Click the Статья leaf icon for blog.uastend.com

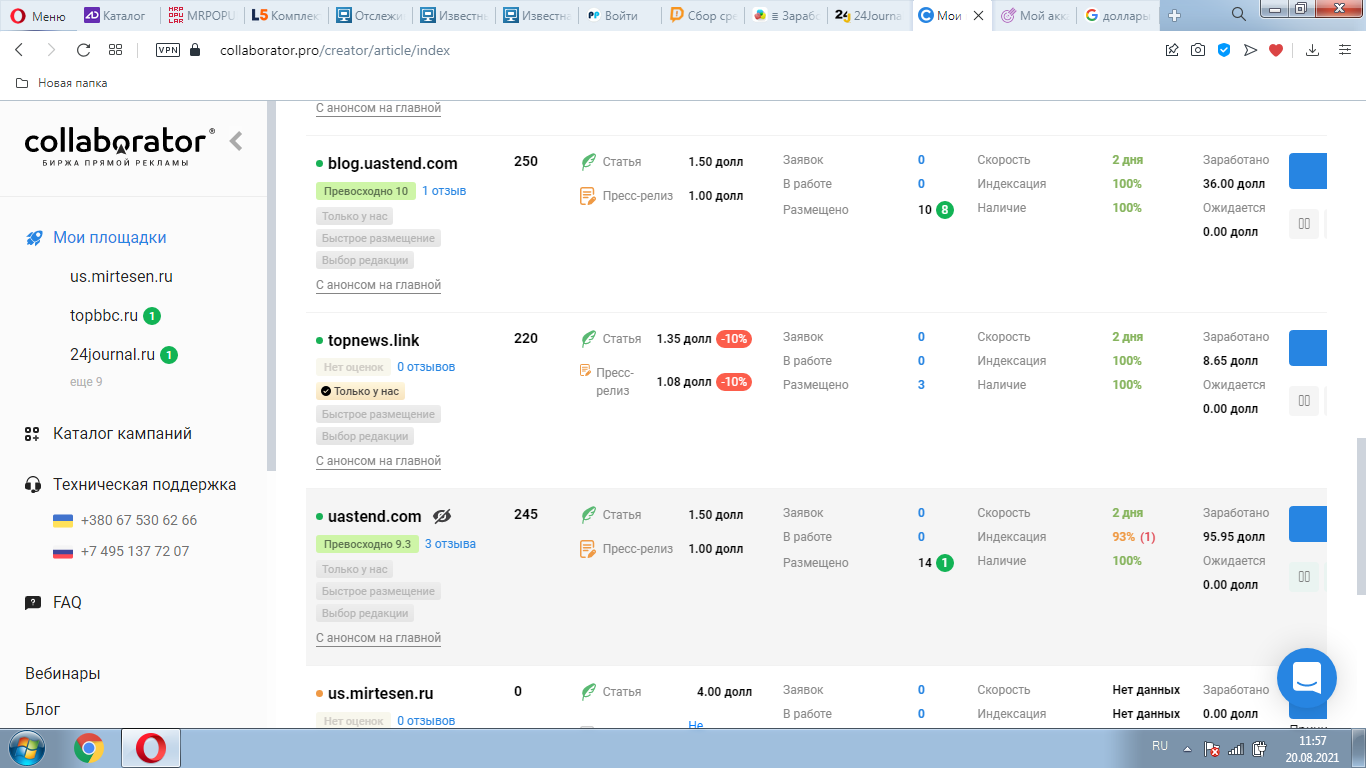pos(589,162)
